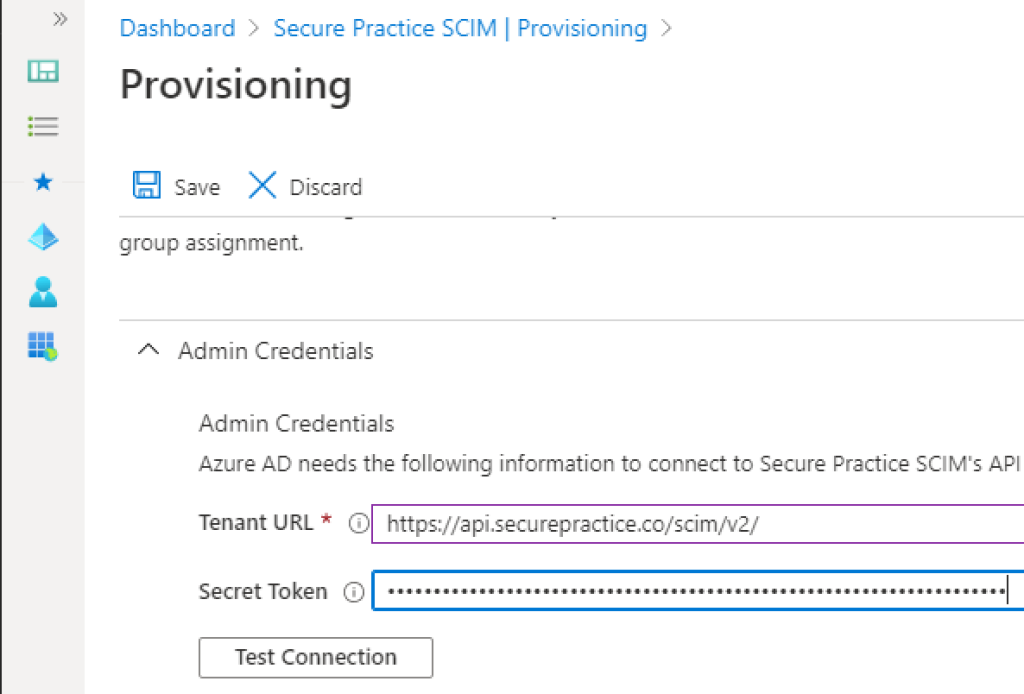Open the Azure Active Directory sidebar icon
Image resolution: width=1024 pixels, height=694 pixels.
click(42, 237)
